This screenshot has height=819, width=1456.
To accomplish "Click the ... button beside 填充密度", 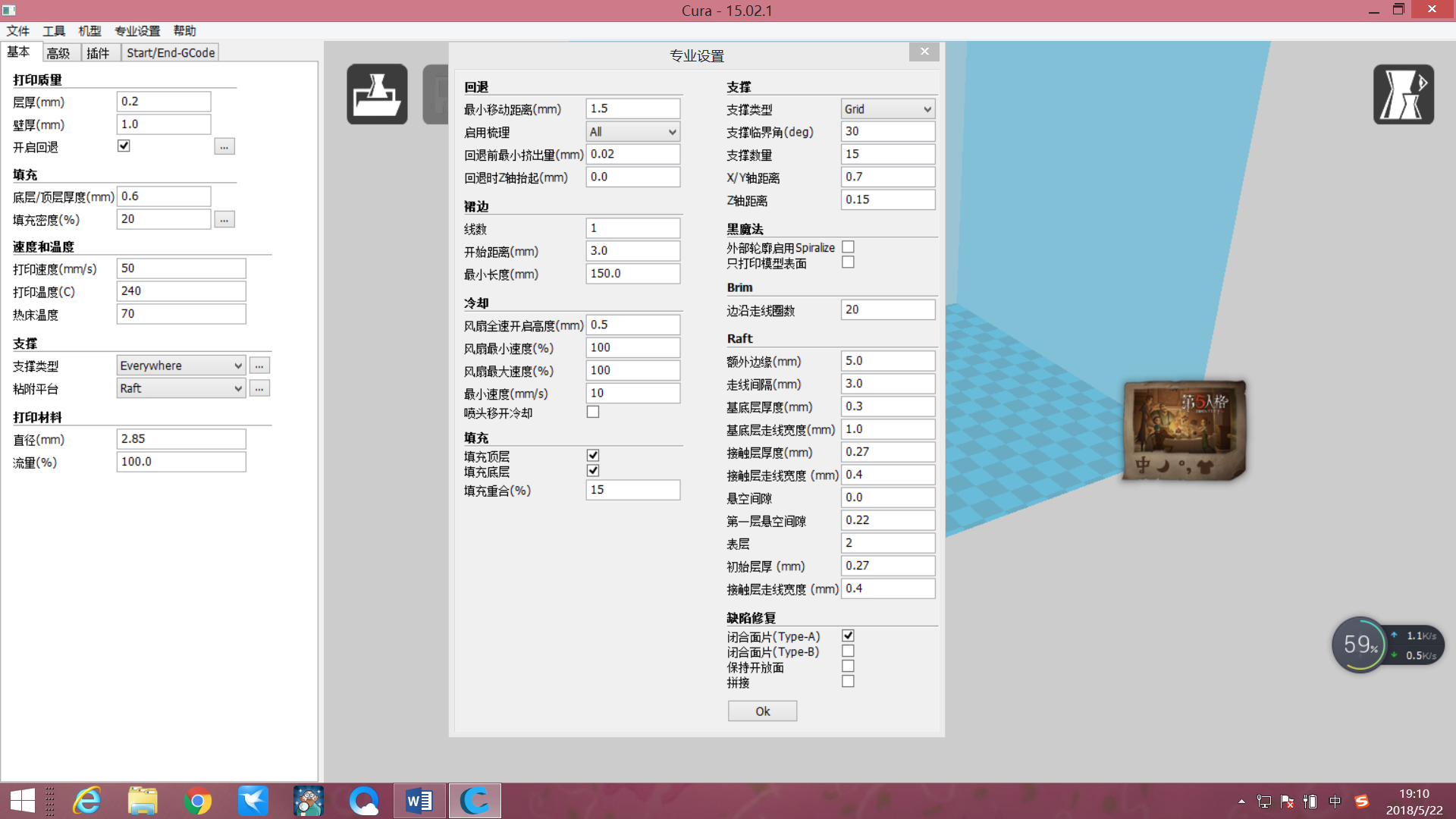I will 224,219.
